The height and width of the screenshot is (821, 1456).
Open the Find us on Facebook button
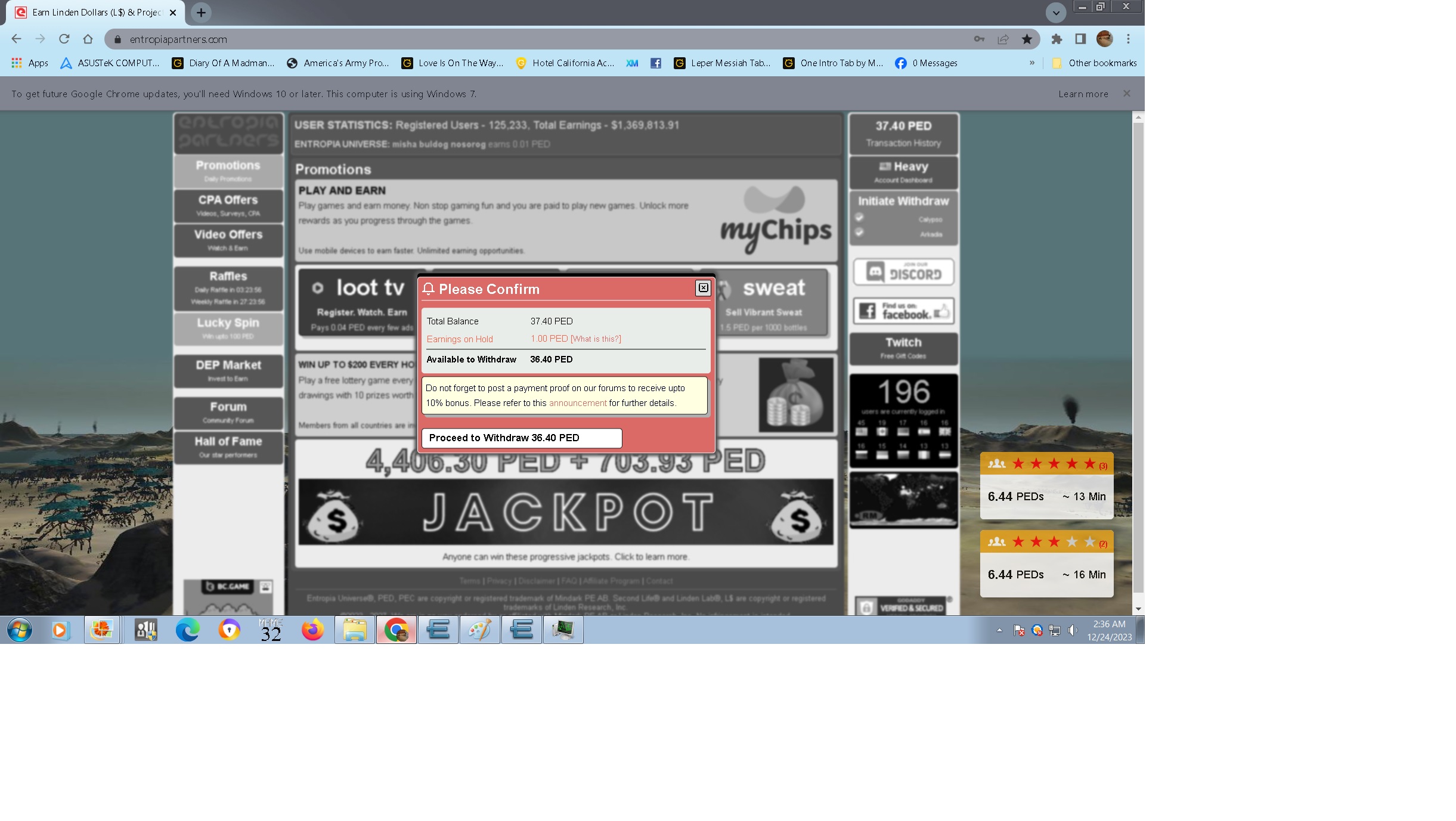click(903, 311)
